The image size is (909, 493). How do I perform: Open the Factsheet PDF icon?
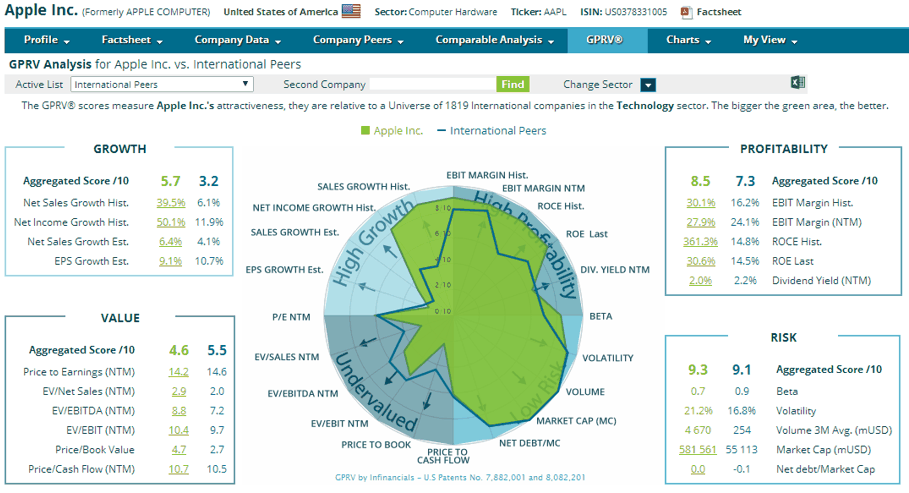686,12
